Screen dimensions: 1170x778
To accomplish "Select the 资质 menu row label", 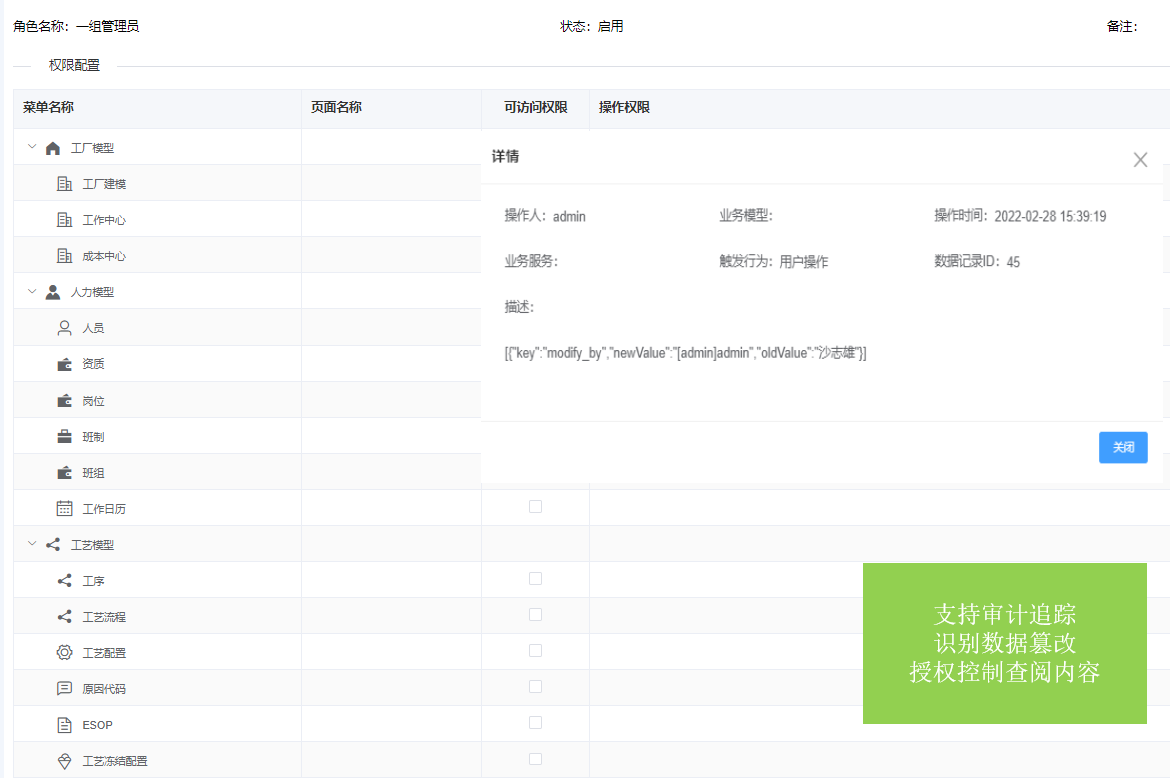I will coord(93,364).
